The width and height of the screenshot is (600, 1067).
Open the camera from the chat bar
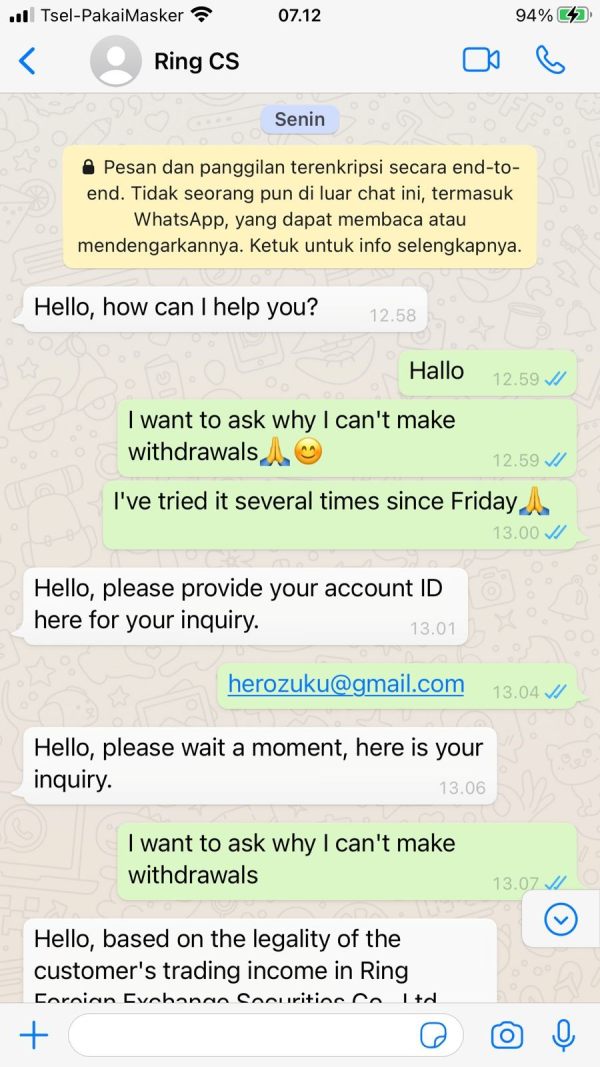[x=506, y=1036]
